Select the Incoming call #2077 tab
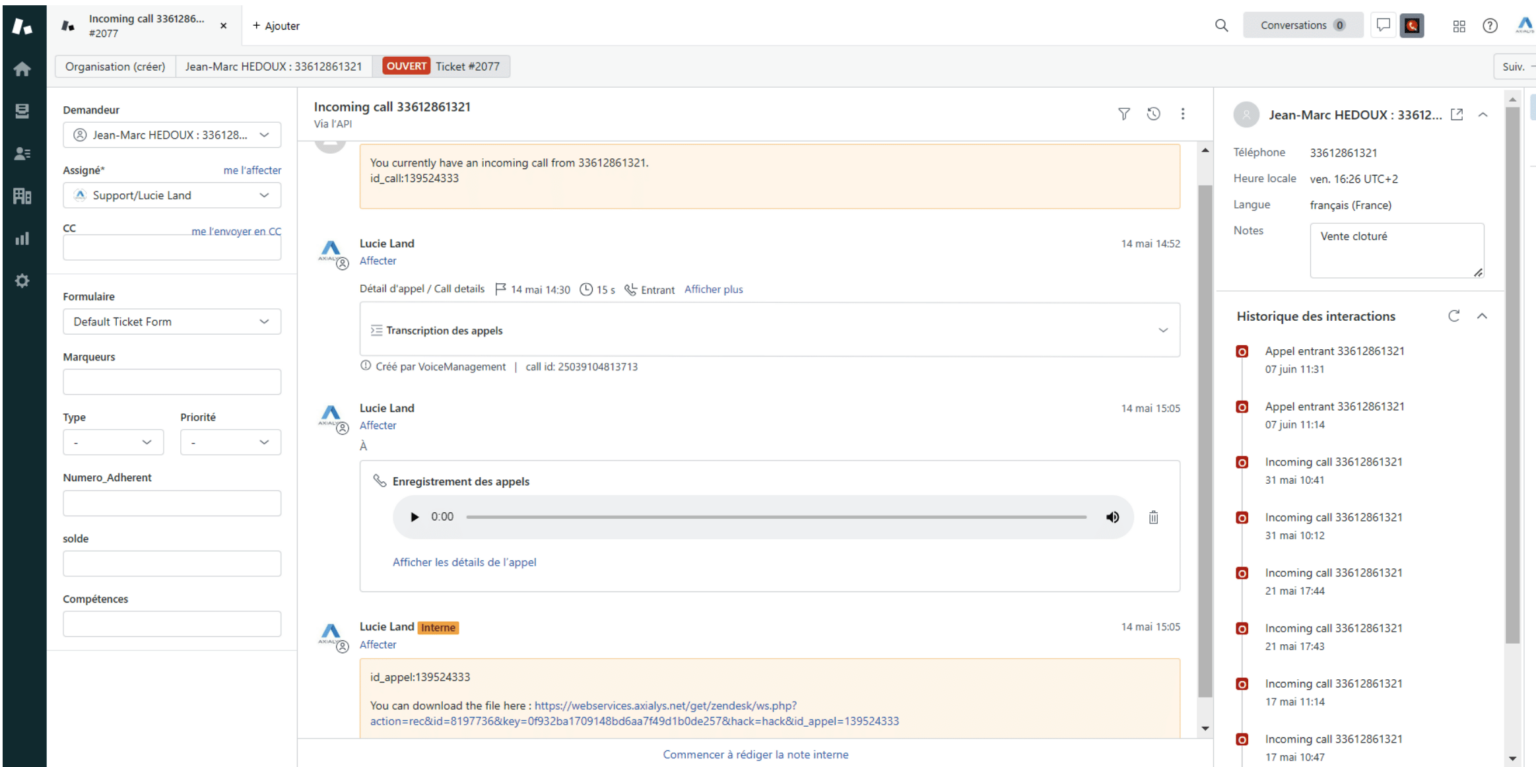The image size is (1536, 767). pyautogui.click(x=143, y=26)
